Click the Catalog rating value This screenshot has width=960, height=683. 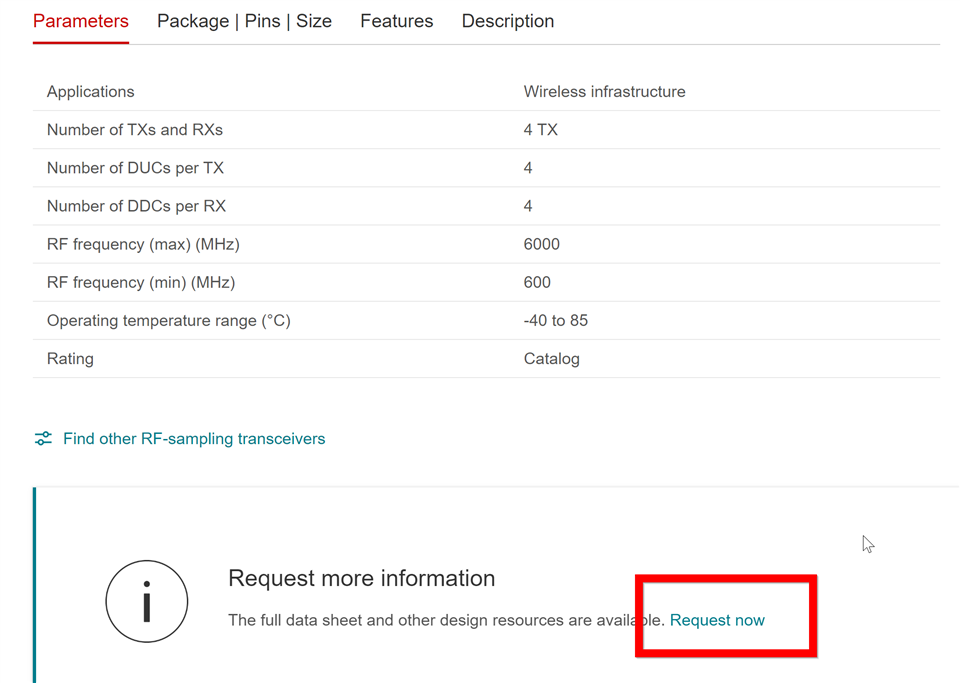point(551,359)
